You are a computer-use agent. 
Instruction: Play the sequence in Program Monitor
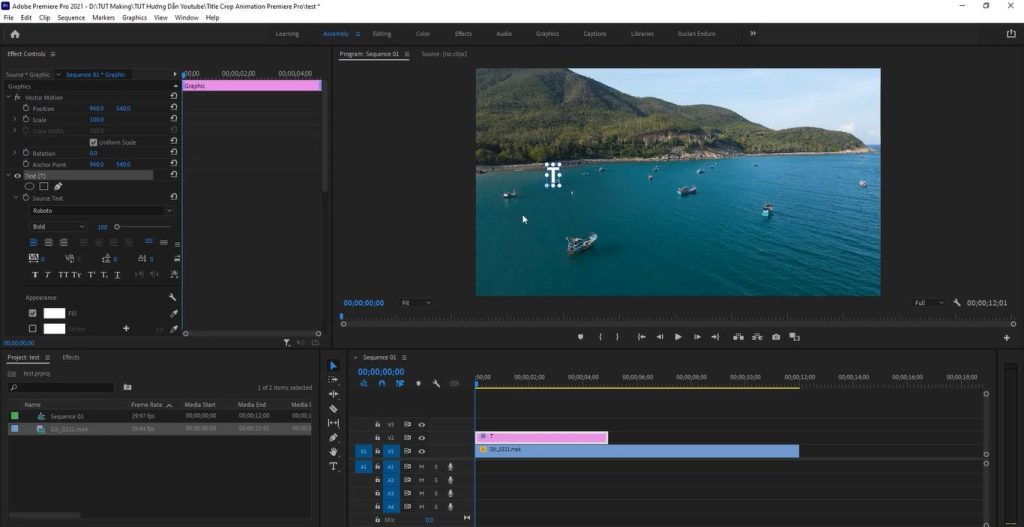coord(678,337)
